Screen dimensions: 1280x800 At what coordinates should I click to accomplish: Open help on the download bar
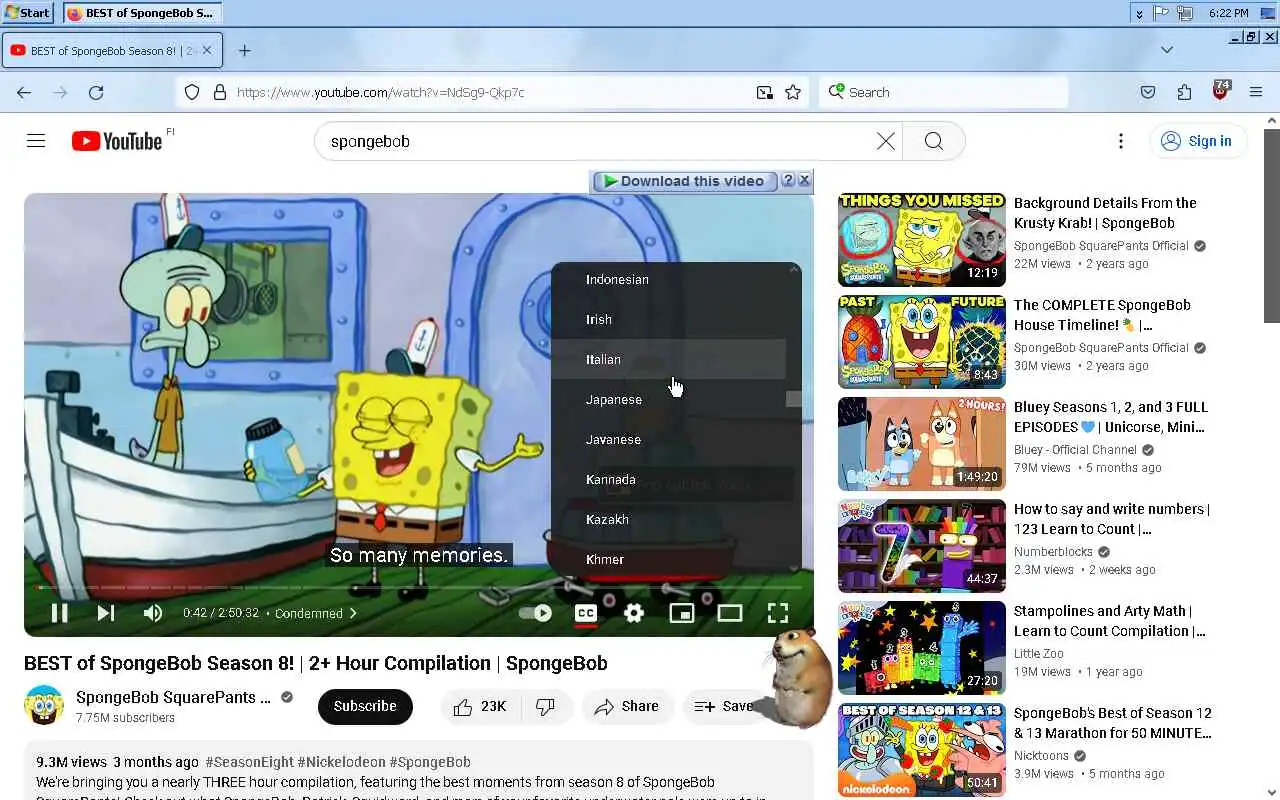click(788, 180)
